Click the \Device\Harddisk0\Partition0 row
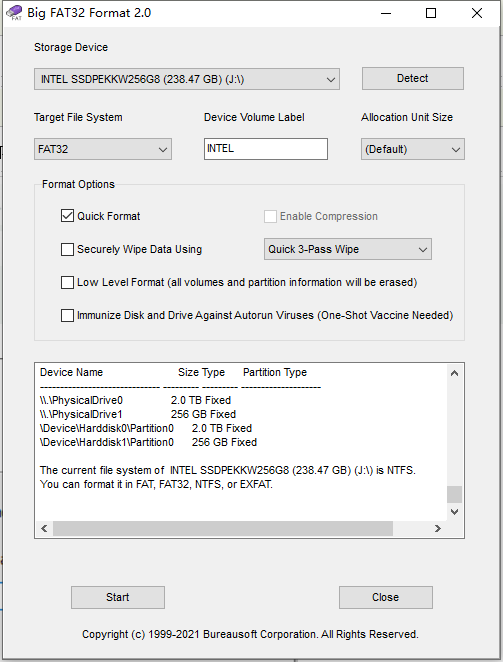503x662 pixels. (x=146, y=428)
